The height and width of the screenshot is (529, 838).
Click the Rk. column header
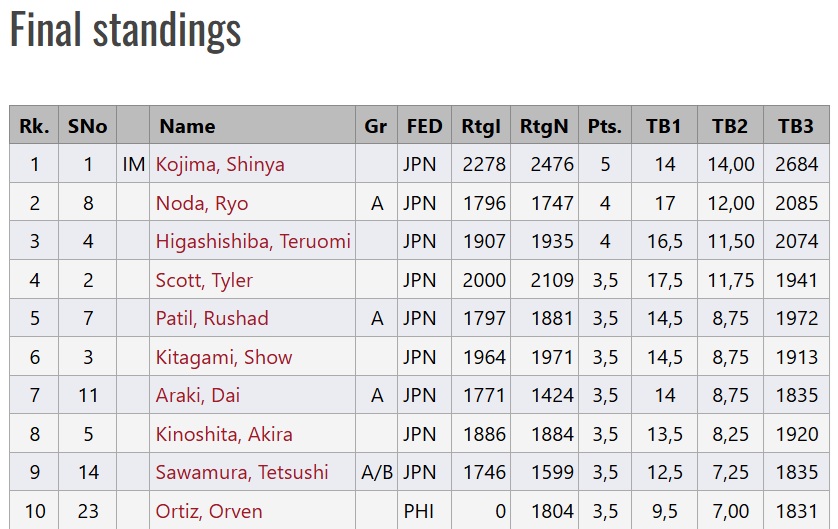click(x=34, y=126)
